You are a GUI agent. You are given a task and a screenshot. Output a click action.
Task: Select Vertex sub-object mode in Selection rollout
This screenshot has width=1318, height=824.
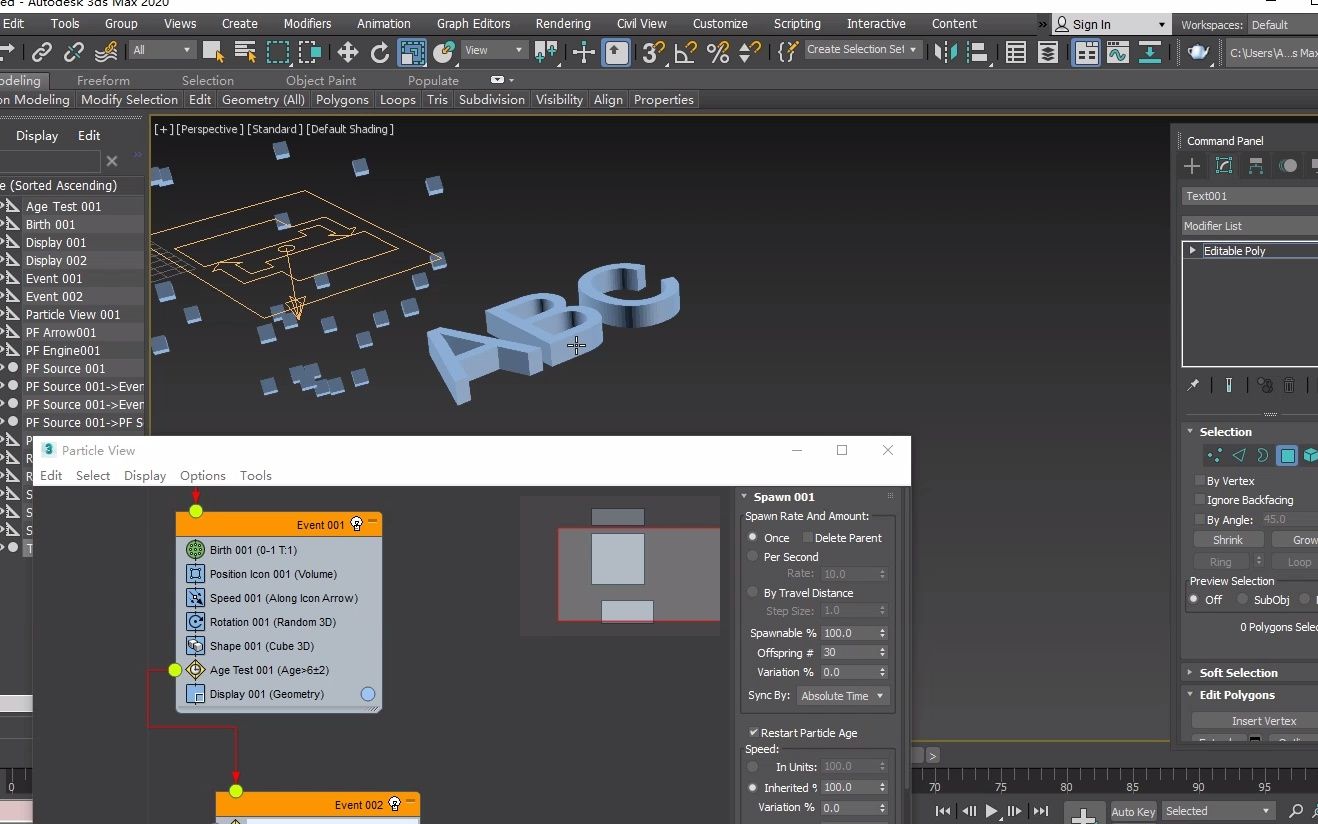1214,456
